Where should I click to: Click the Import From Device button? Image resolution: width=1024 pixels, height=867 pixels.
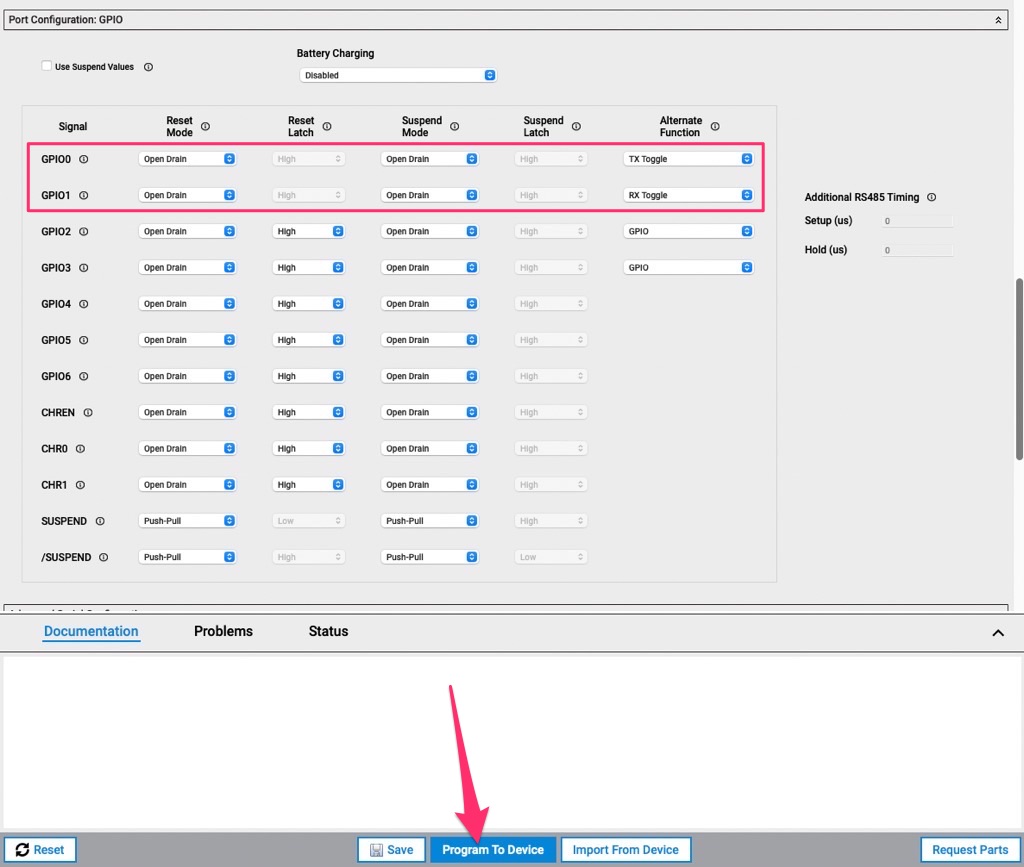[625, 850]
